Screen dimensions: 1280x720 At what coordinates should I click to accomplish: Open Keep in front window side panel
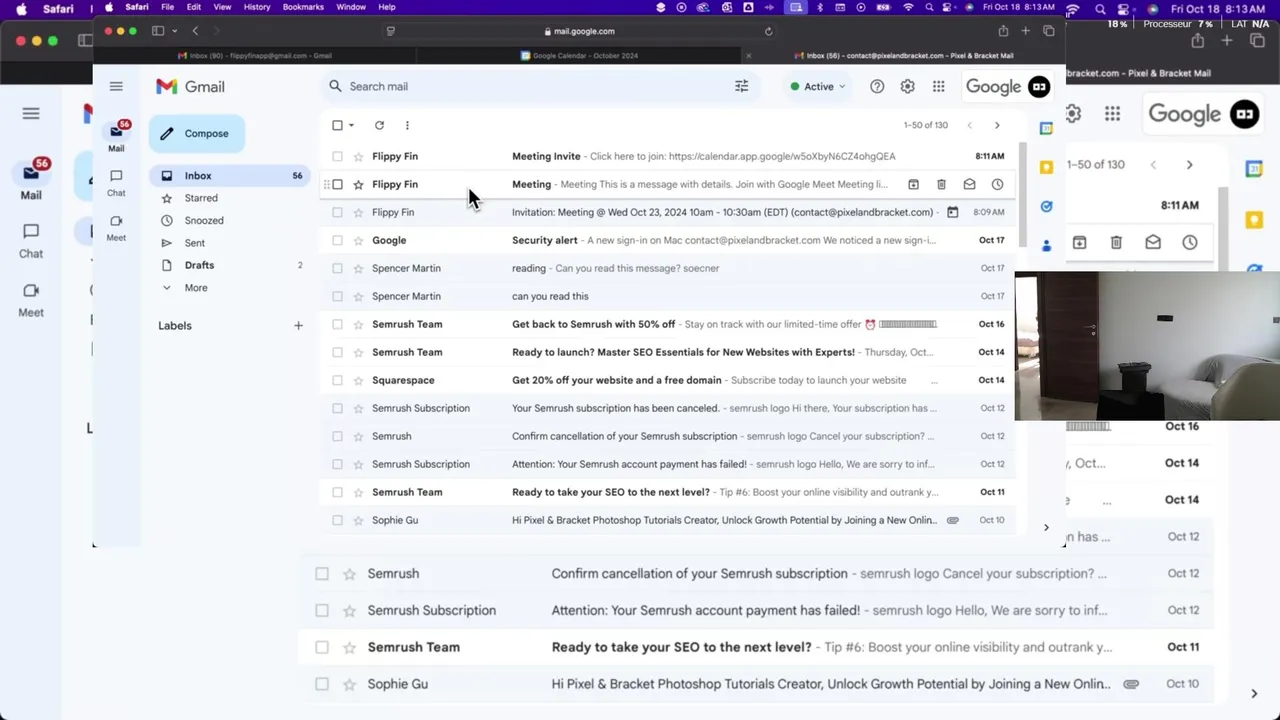click(x=1046, y=167)
